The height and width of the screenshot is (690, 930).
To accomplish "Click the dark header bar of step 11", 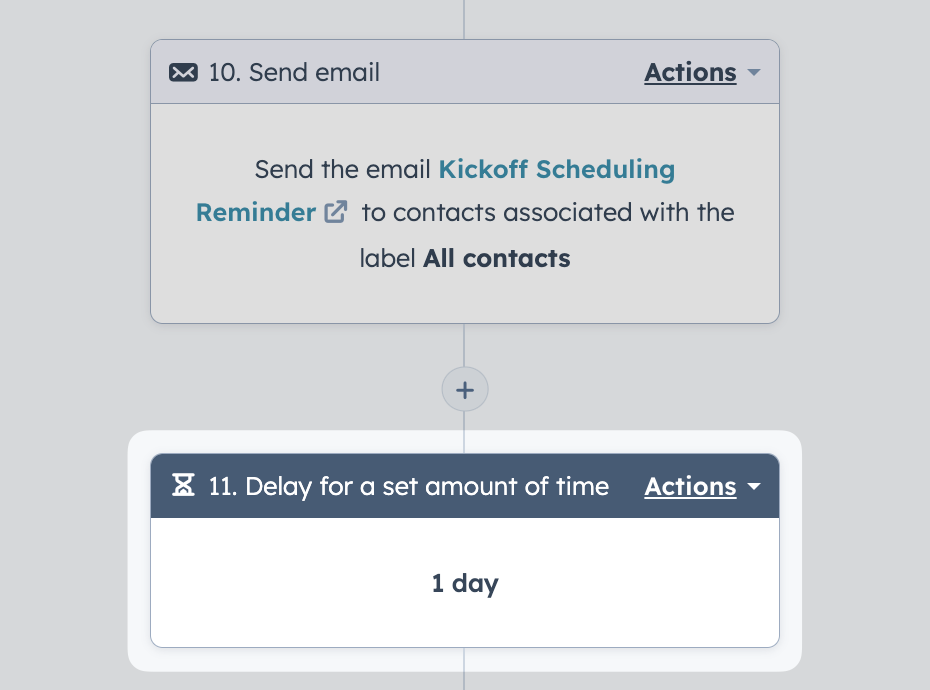I will click(465, 486).
